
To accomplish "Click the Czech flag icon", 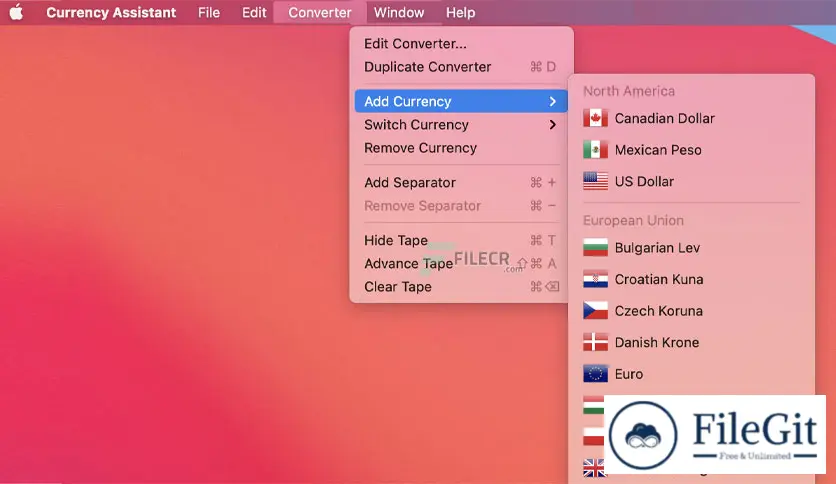I will (595, 311).
